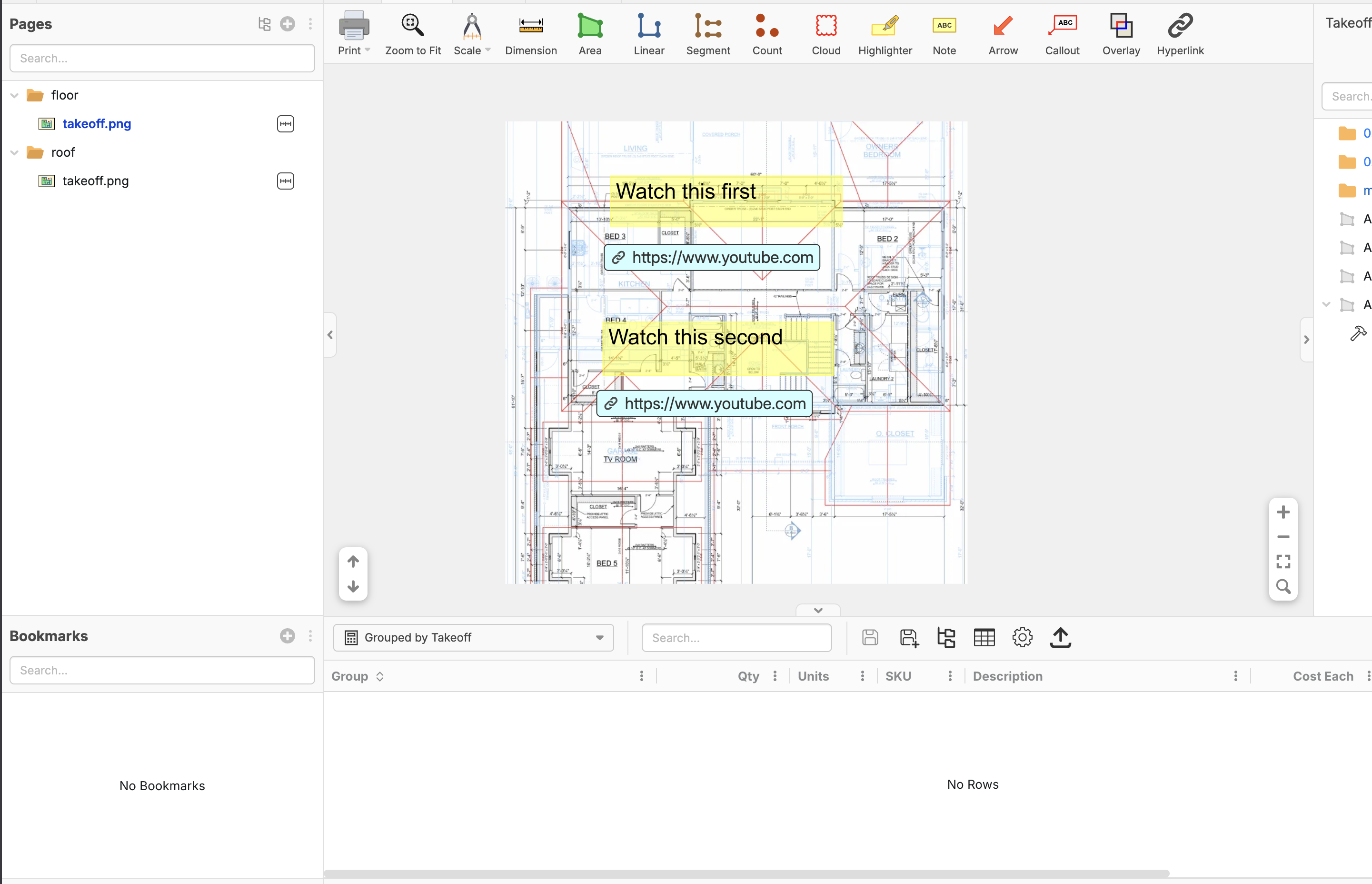This screenshot has height=884, width=1372.
Task: Toggle scale icon beside floor takeoff.png
Action: click(x=285, y=124)
